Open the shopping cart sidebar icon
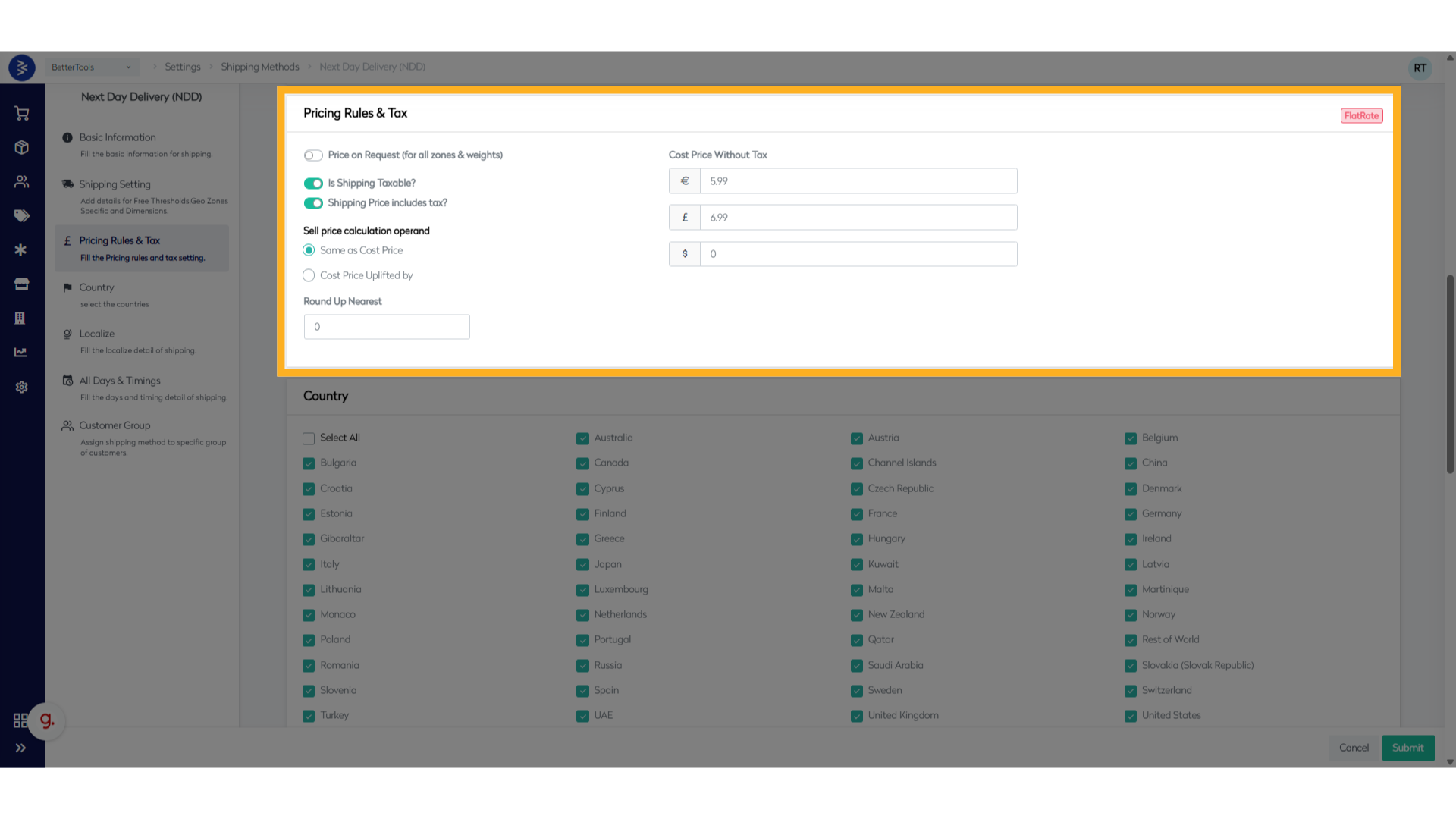Screen dimensions: 1456x819 pyautogui.click(x=21, y=114)
